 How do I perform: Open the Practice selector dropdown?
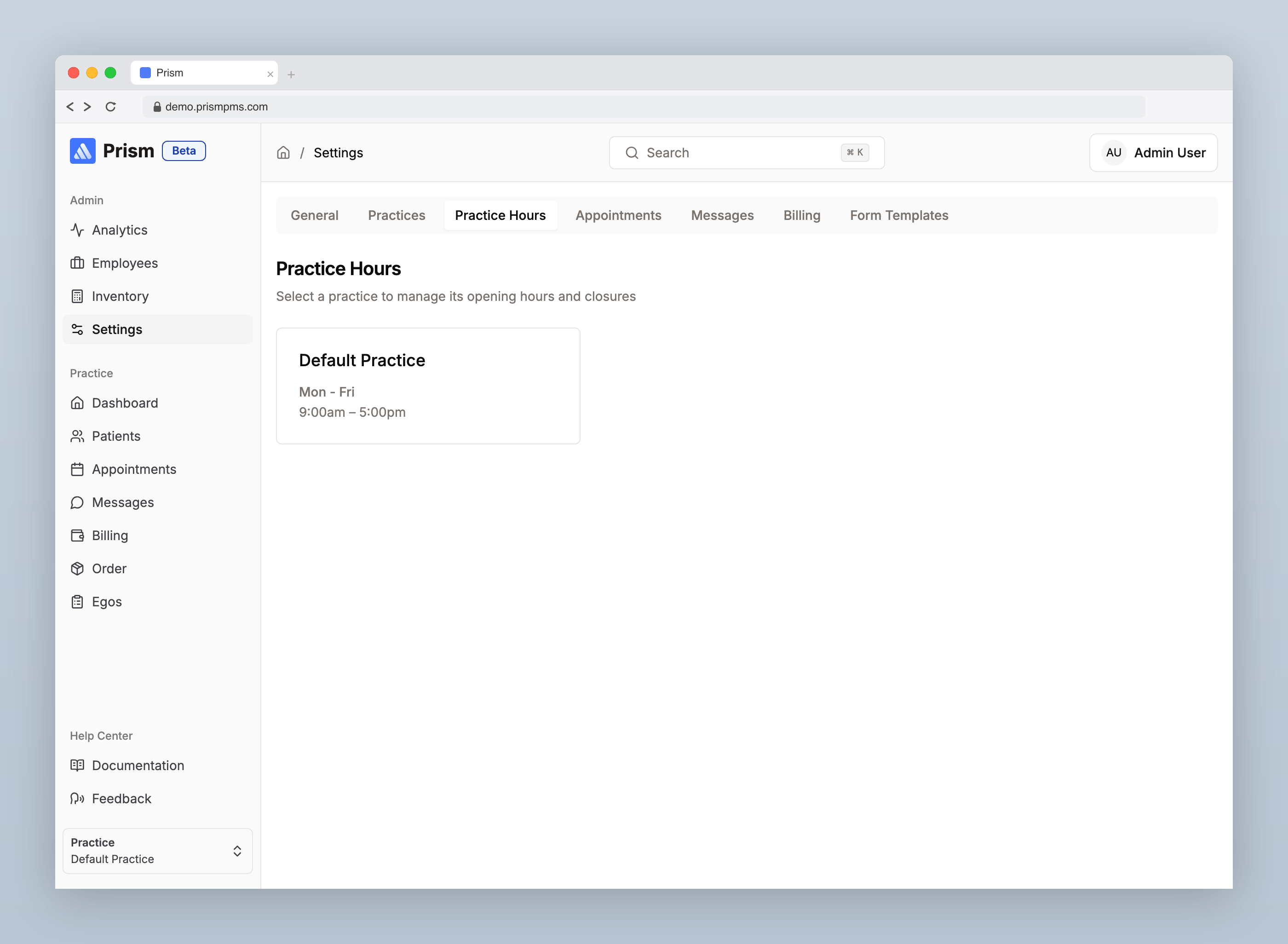click(157, 851)
